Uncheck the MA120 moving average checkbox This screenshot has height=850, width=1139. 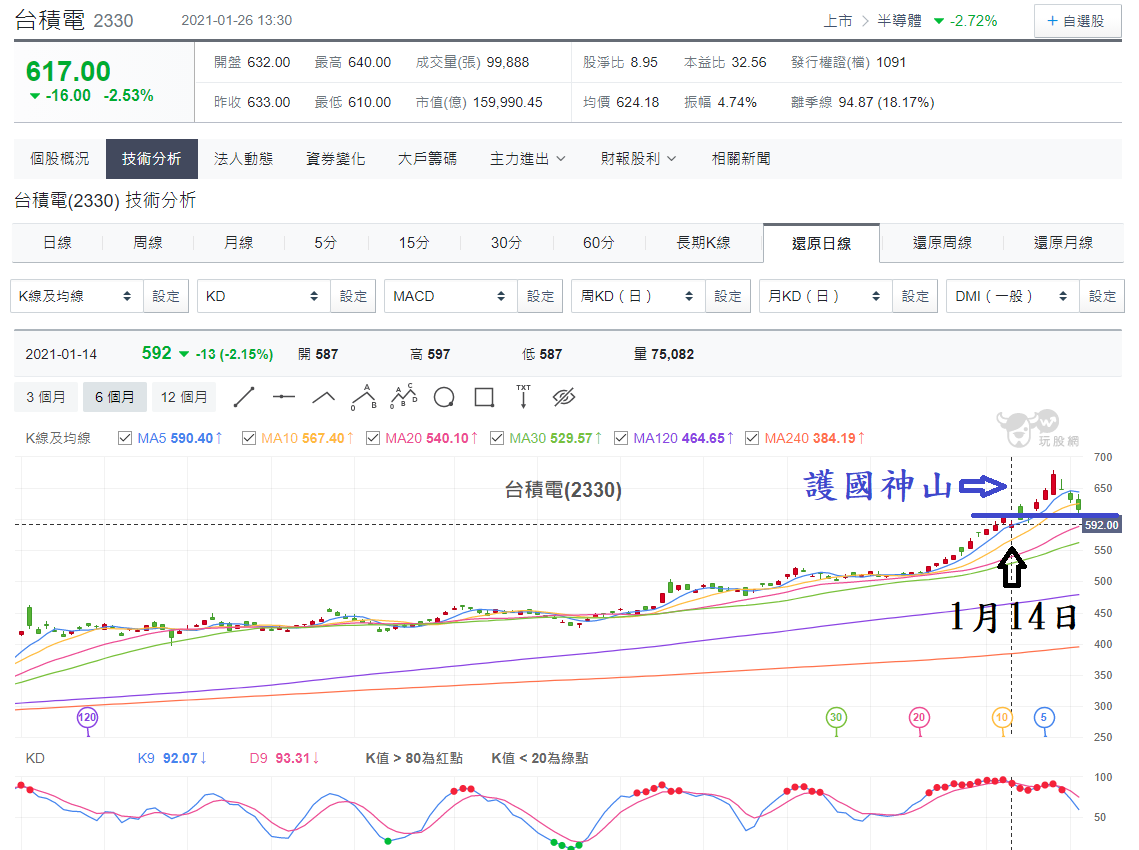pos(621,438)
